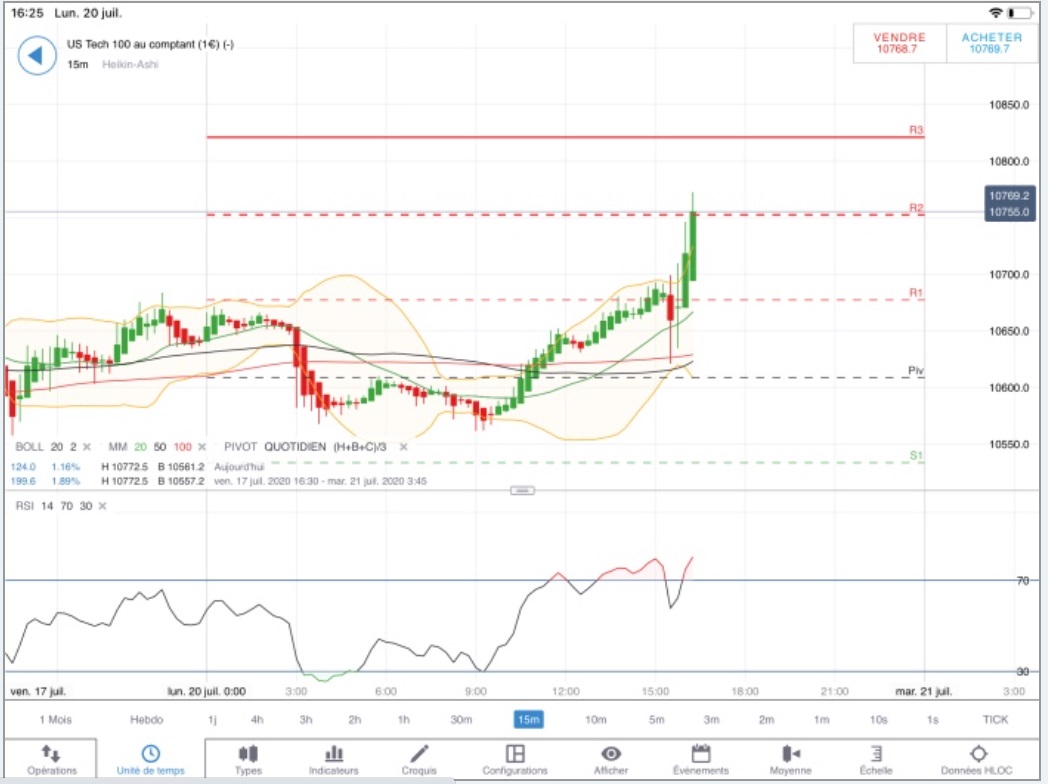Tap the VENDRE 10768.7 button
This screenshot has height=784, width=1048.
pyautogui.click(x=900, y=43)
